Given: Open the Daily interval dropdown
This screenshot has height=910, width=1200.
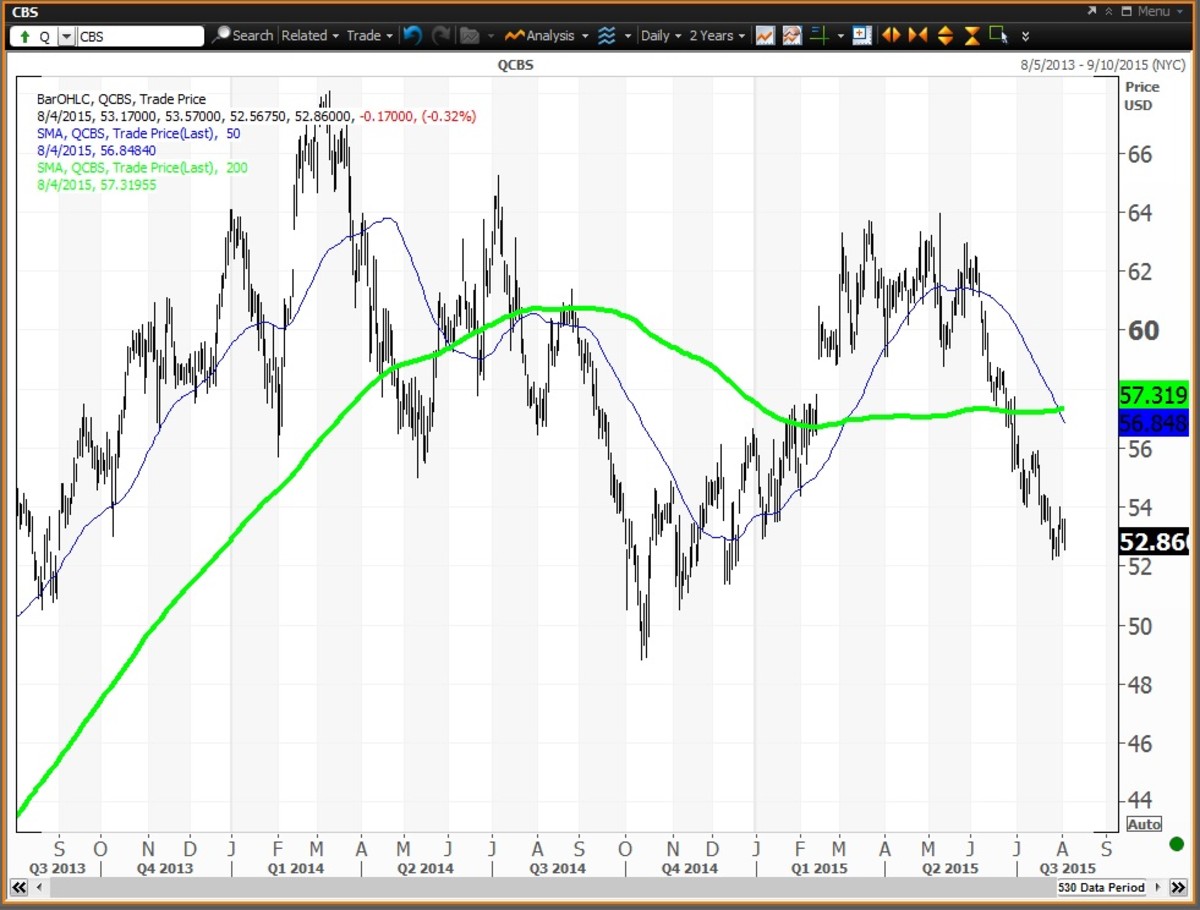Looking at the screenshot, I should coord(661,35).
